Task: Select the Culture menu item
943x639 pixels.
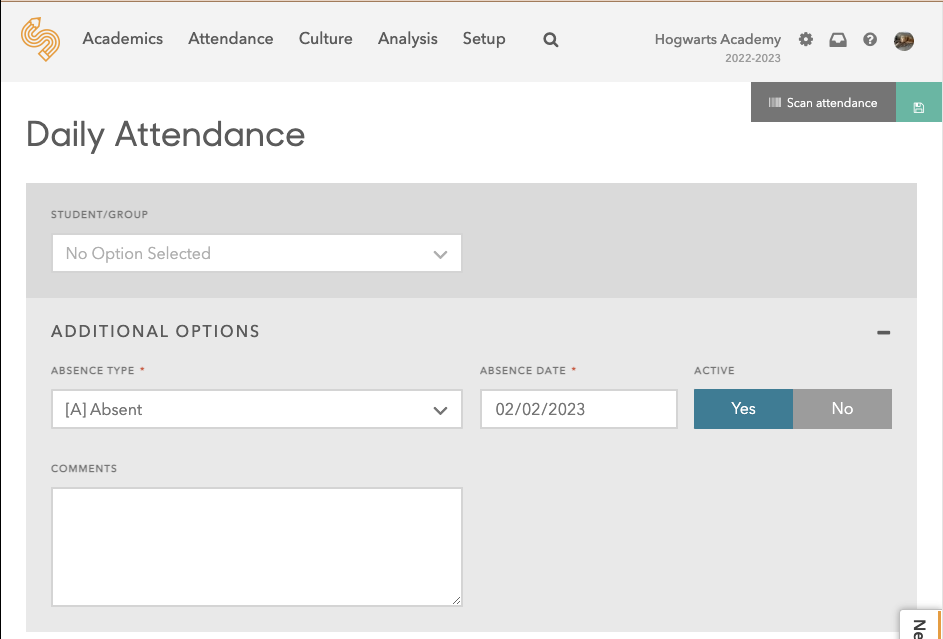Action: click(x=325, y=39)
